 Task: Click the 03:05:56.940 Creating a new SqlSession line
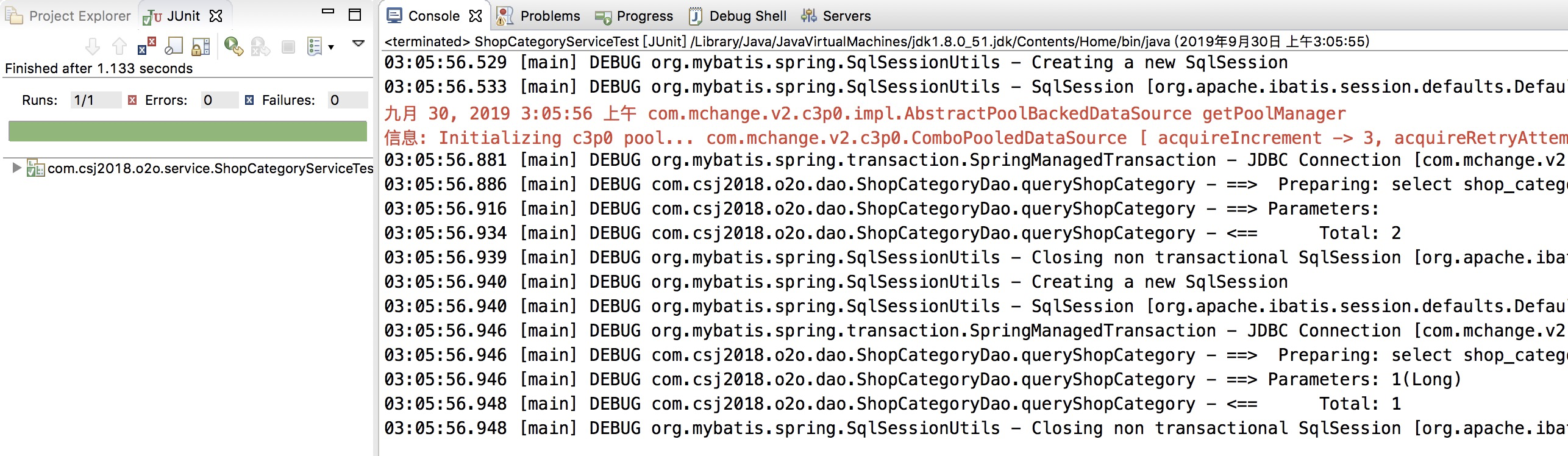836,282
